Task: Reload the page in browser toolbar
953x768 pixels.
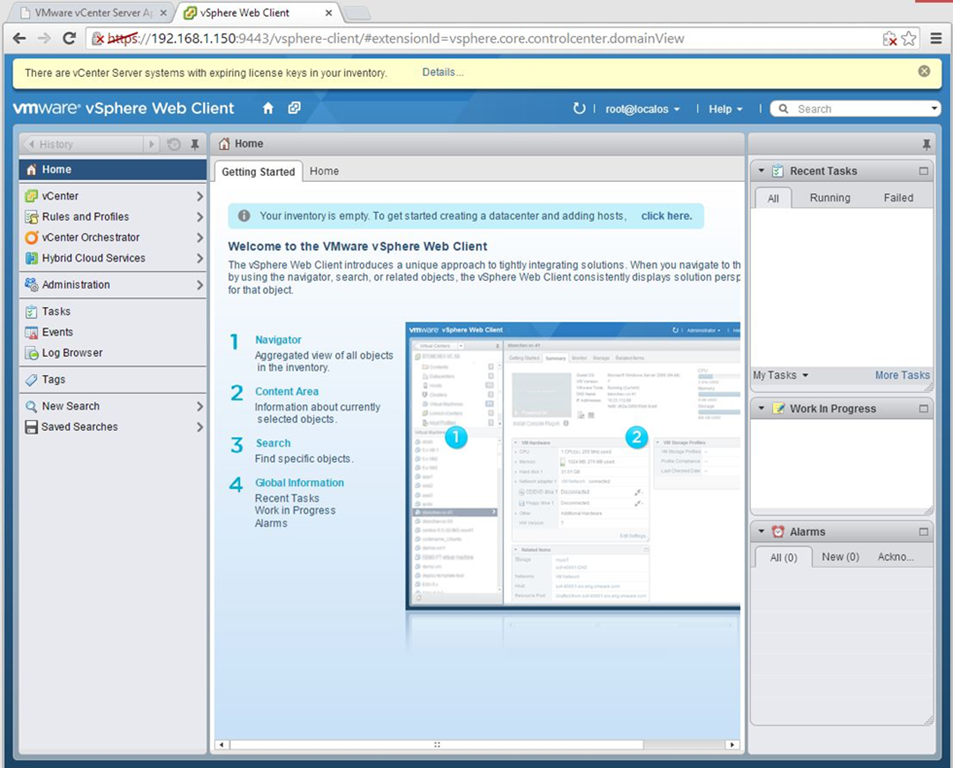Action: [69, 38]
